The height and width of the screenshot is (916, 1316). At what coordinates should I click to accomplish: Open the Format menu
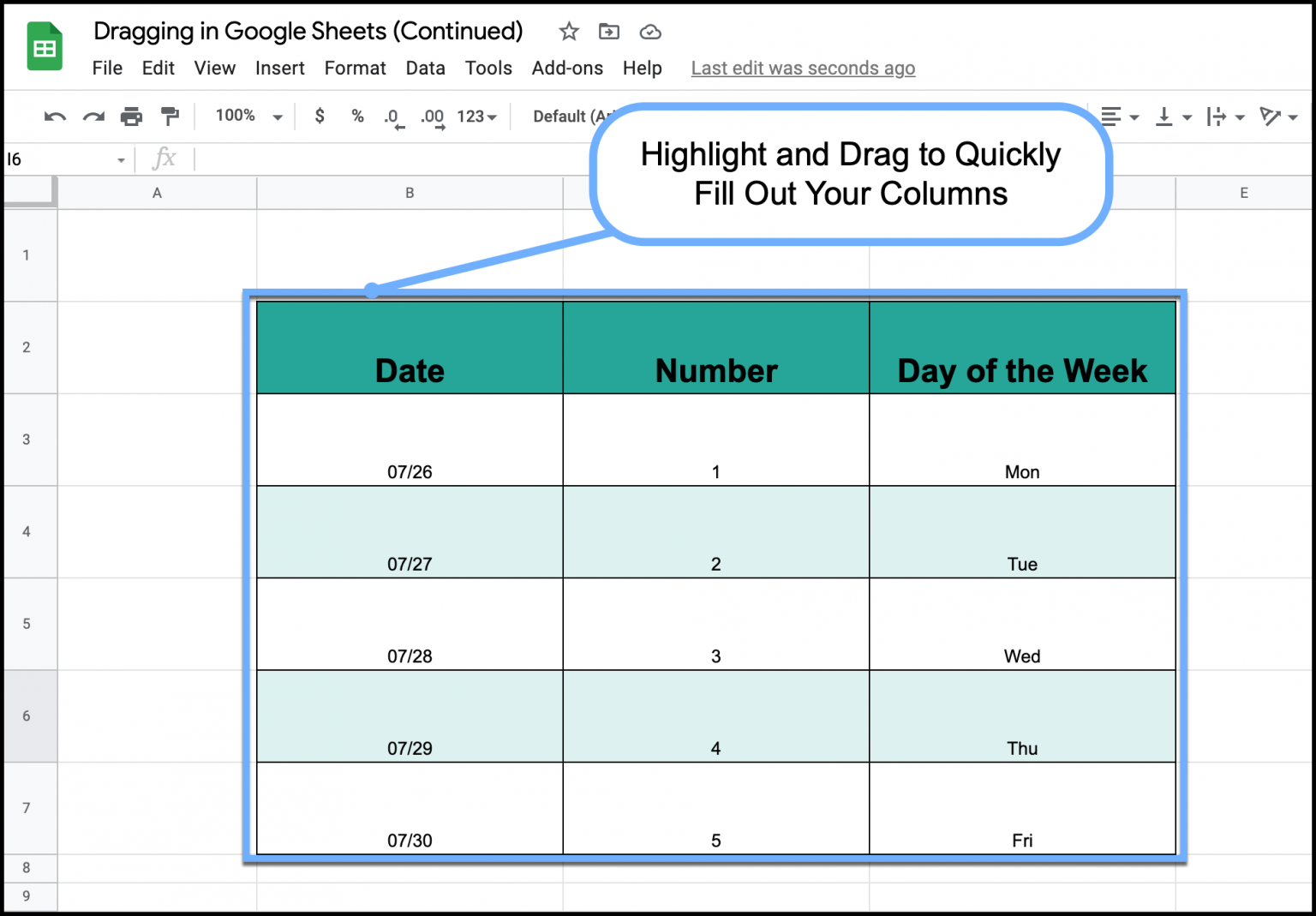coord(355,68)
